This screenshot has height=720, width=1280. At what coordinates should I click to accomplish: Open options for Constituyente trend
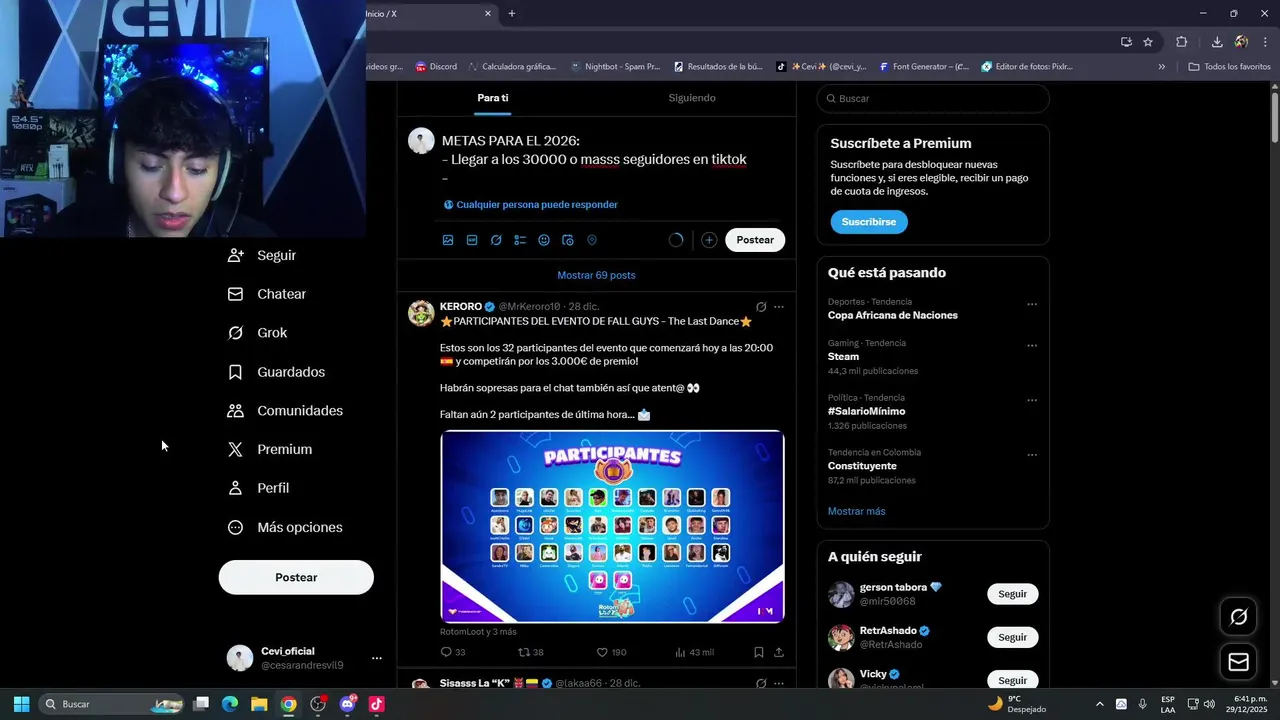(1032, 456)
